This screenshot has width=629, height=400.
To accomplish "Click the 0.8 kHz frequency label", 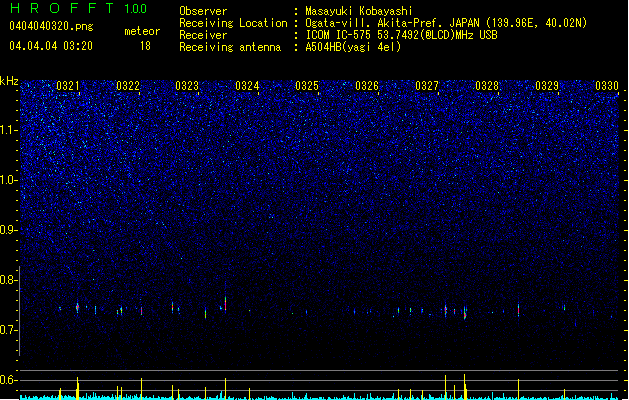I will click(9, 280).
